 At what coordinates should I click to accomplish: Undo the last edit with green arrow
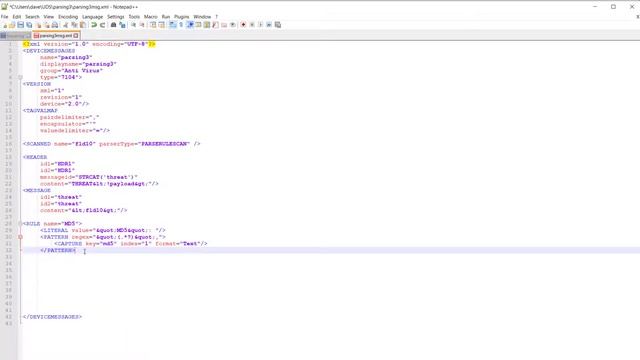(x=94, y=25)
